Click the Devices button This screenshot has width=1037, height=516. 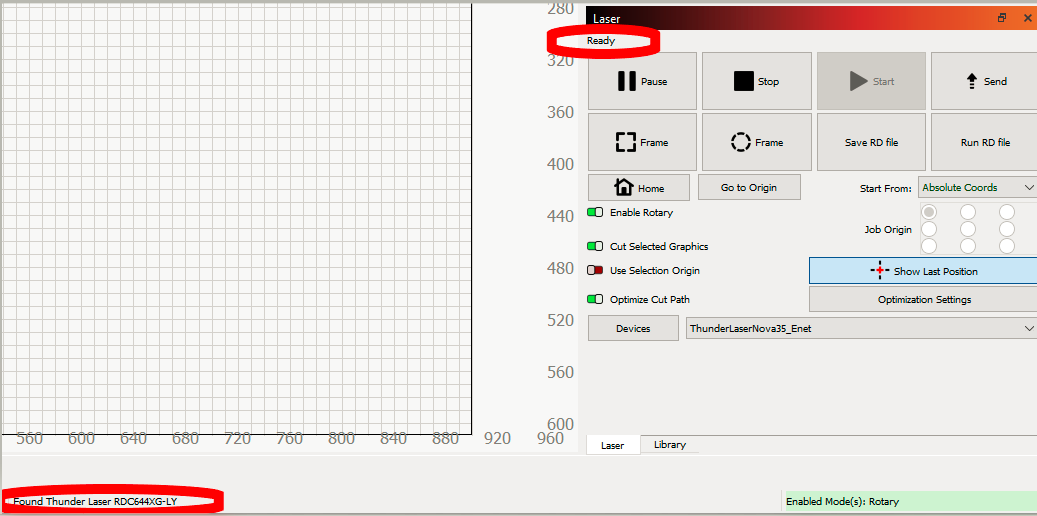(633, 328)
